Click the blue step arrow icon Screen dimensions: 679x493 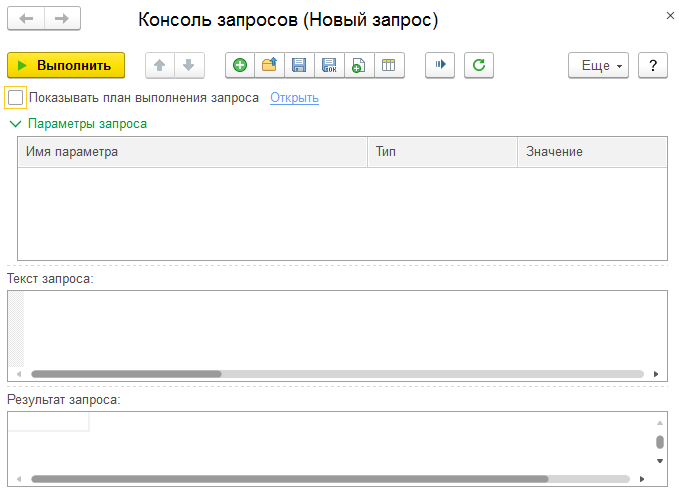coord(439,65)
